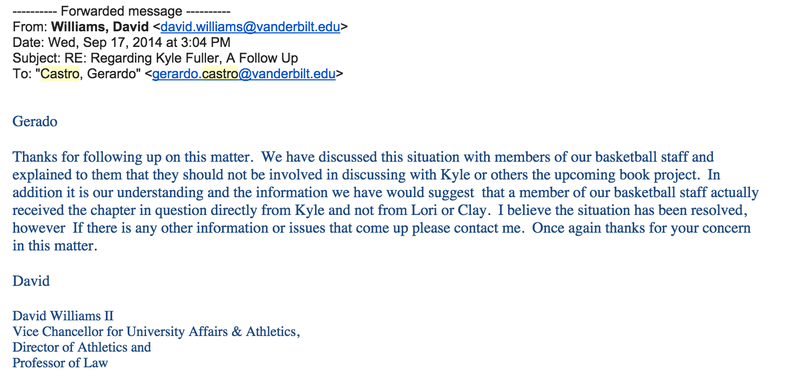Open the gerardo.castro@vanderbilt.edu email link

tap(244, 74)
